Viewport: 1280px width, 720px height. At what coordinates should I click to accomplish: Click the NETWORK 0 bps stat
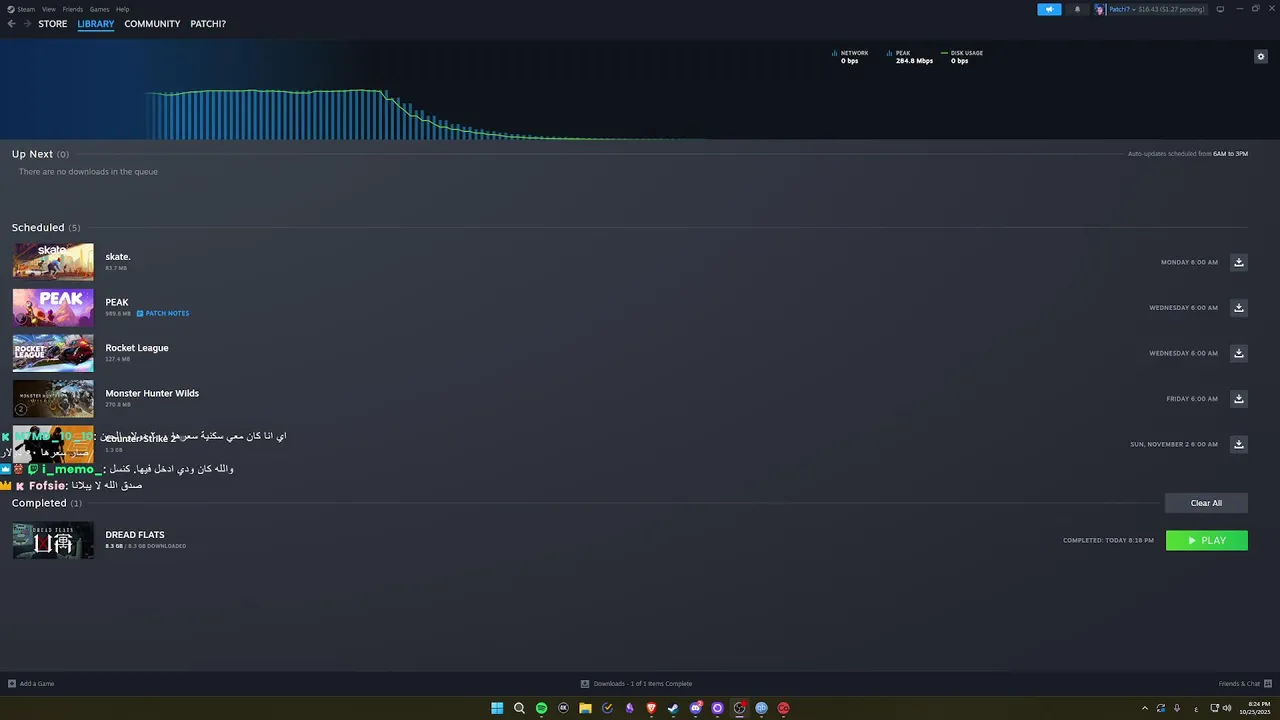tap(850, 57)
